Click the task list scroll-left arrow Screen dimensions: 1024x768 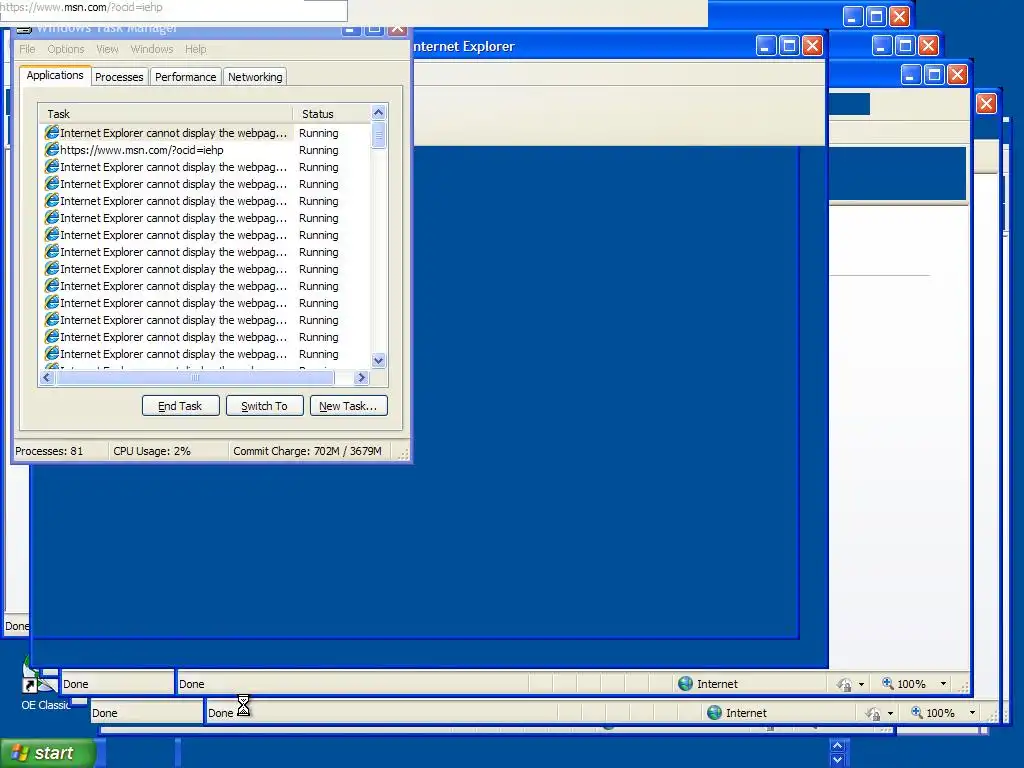click(47, 377)
